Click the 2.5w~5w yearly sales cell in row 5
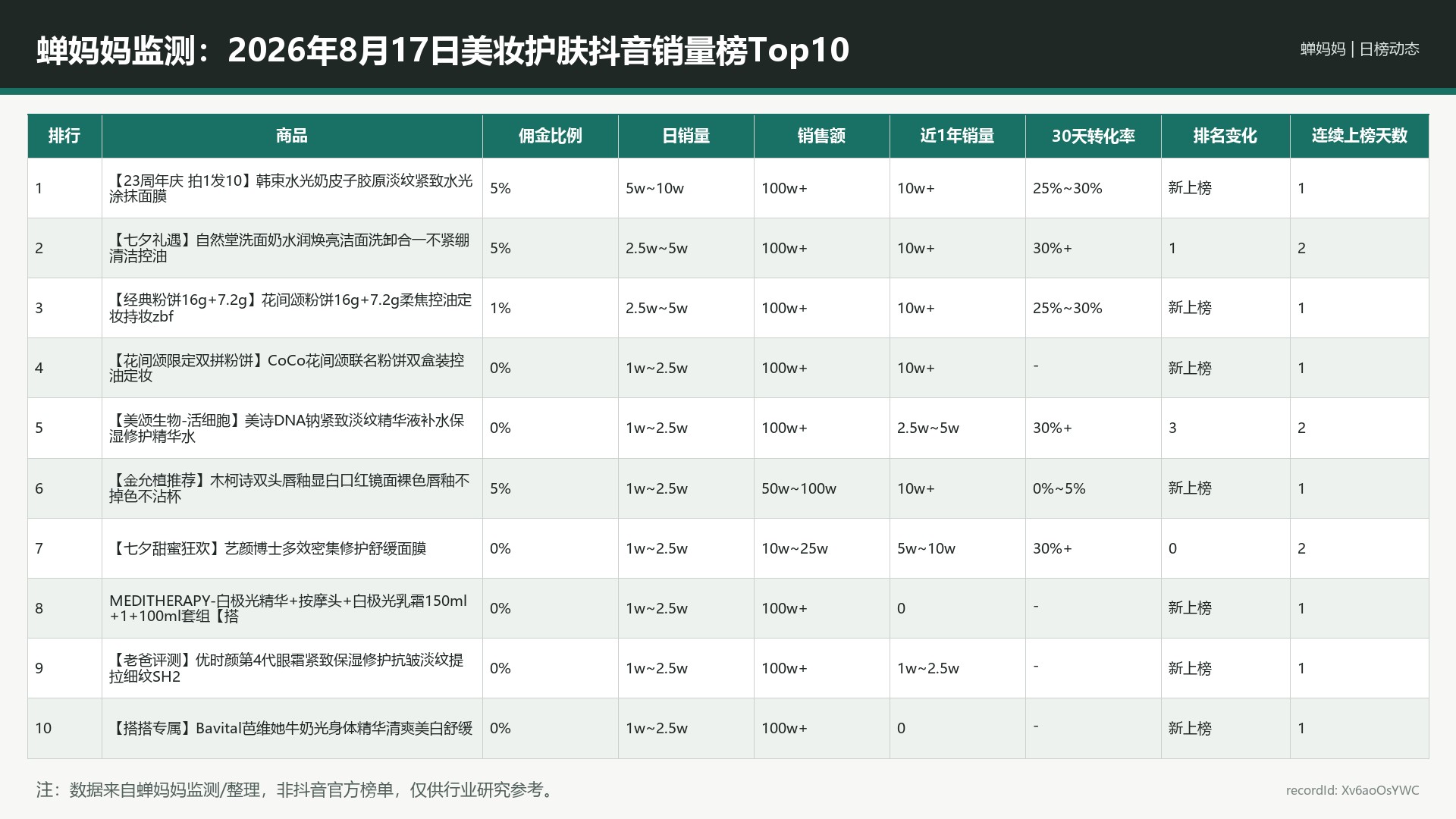This screenshot has height=819, width=1456. pyautogui.click(x=958, y=428)
